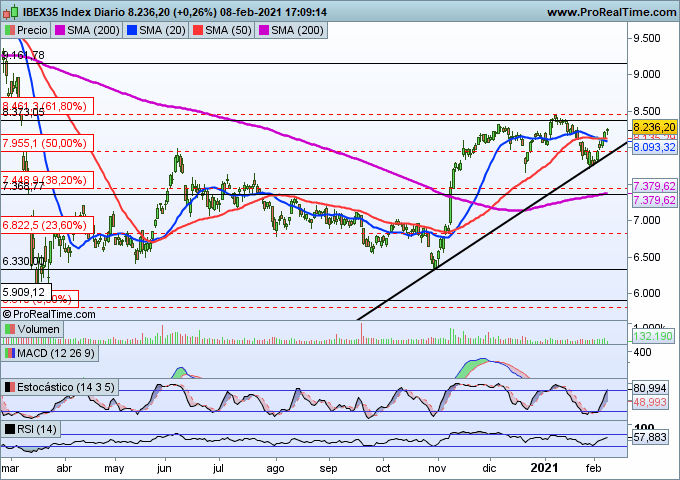Click the 2021 label on time axis
680x480 pixels.
pos(544,468)
